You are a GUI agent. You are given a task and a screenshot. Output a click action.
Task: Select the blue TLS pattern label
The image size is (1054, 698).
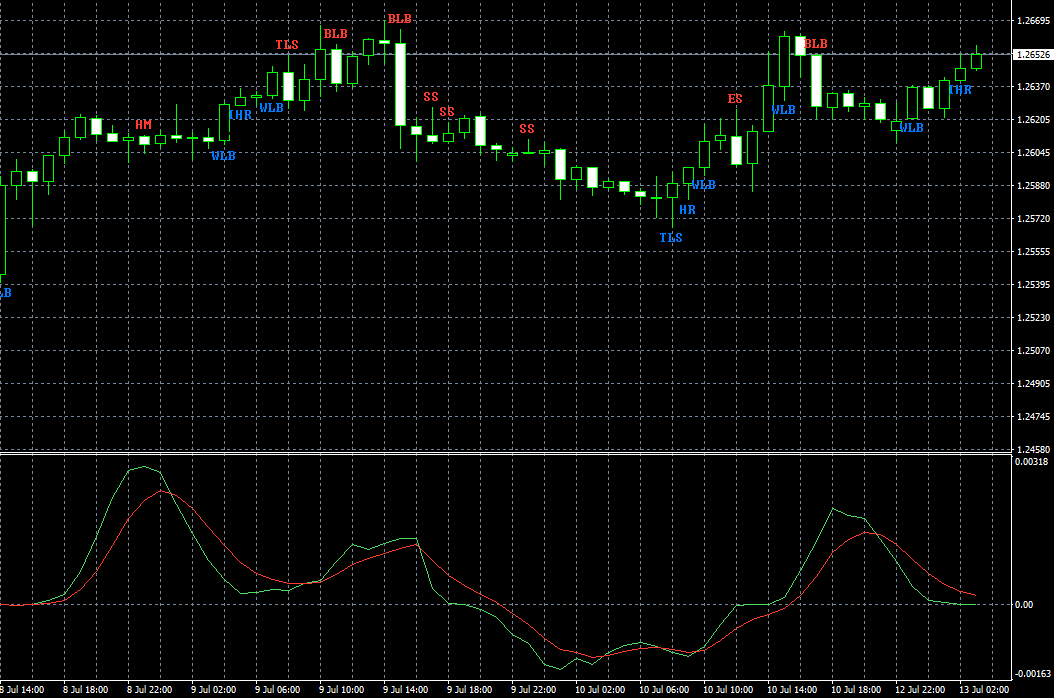click(670, 237)
